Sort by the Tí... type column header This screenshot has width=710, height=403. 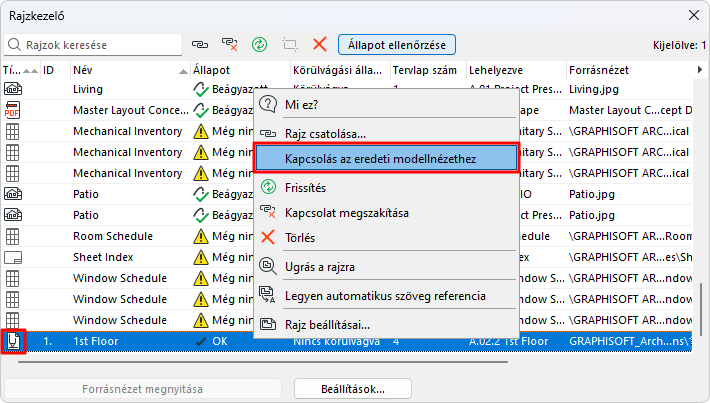20,70
